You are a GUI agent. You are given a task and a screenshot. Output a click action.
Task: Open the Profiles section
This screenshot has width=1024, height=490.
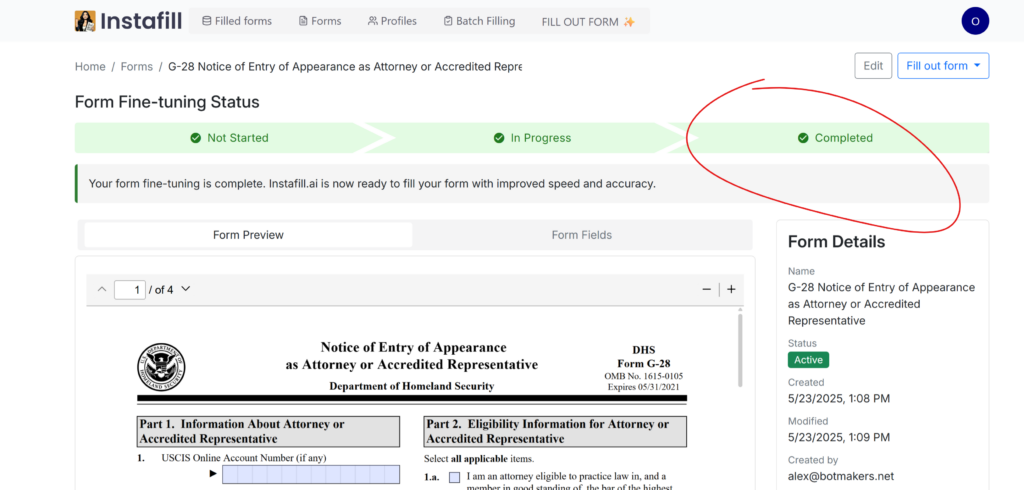click(x=392, y=21)
